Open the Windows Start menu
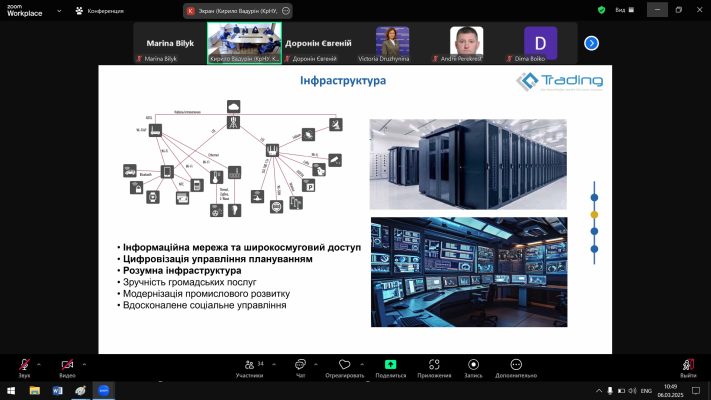 point(11,390)
